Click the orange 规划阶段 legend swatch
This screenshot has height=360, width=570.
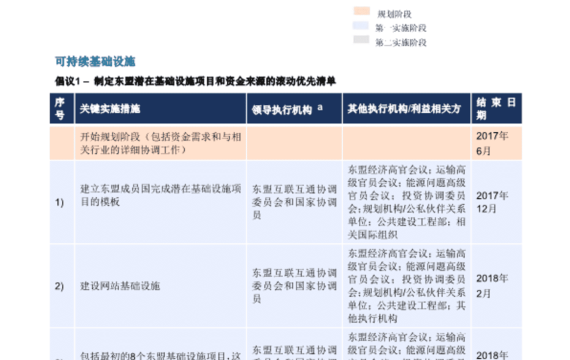click(362, 11)
